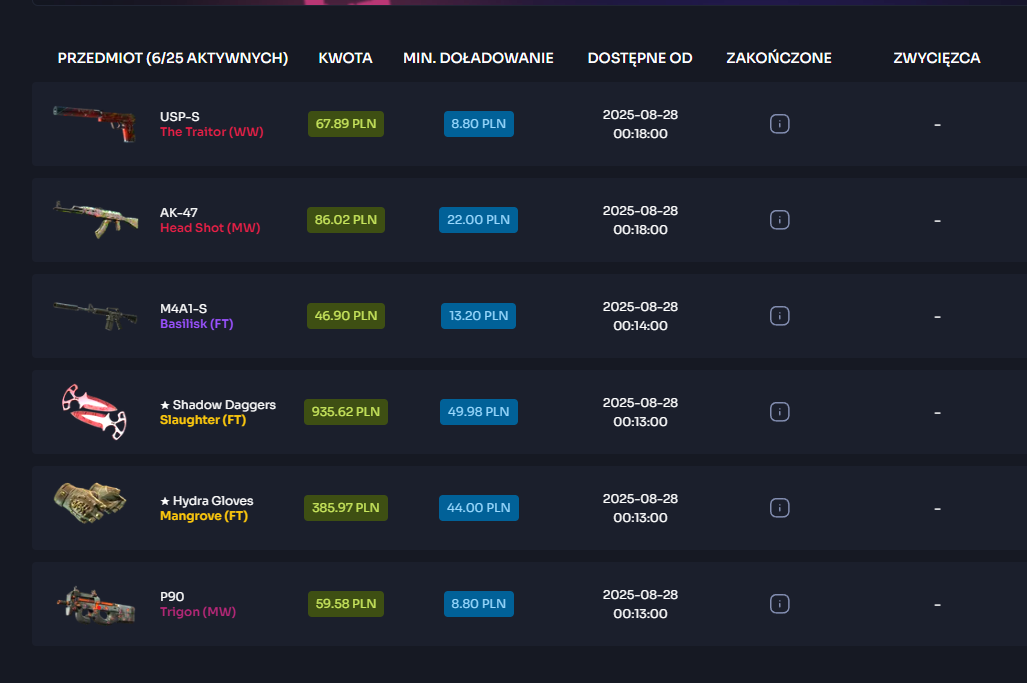Click the date 2025-08-28 00:14:00
This screenshot has height=683, width=1027.
640,316
